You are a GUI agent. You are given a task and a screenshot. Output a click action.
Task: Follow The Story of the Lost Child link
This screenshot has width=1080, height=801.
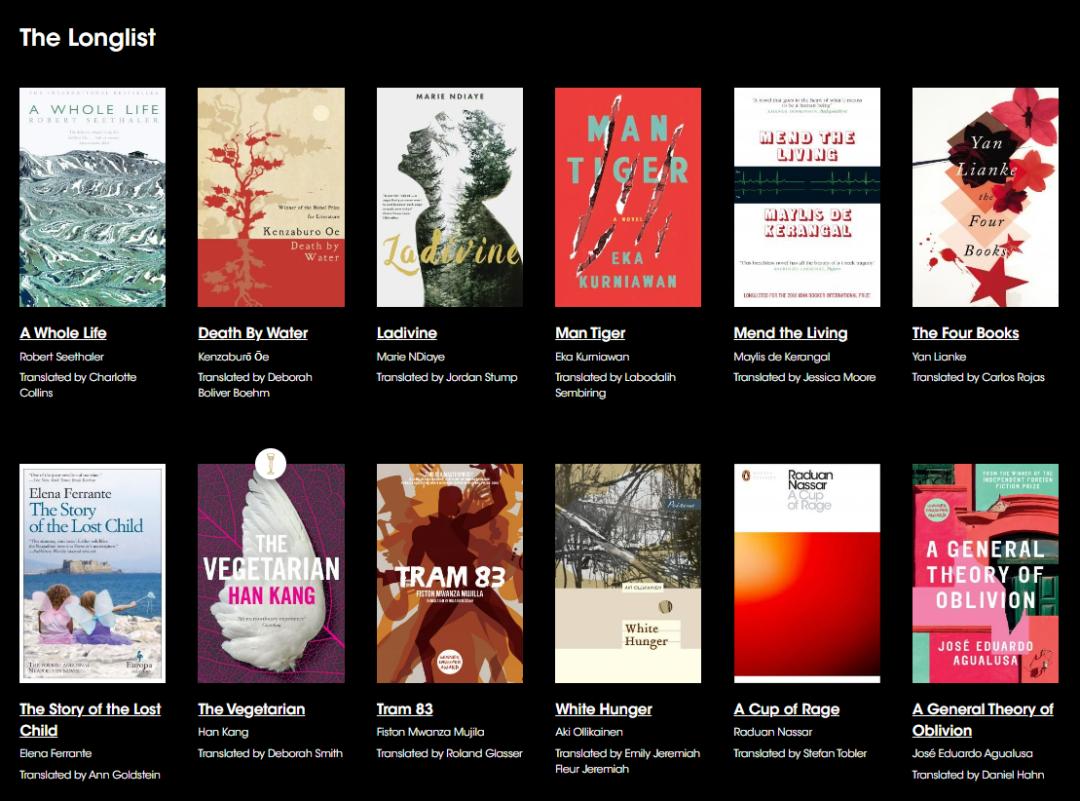90,720
